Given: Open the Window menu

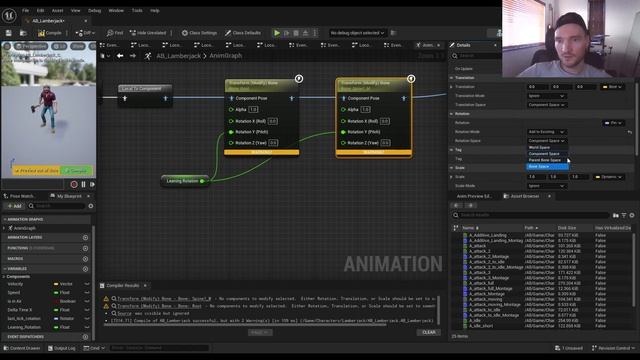Looking at the screenshot, I should tap(116, 11).
